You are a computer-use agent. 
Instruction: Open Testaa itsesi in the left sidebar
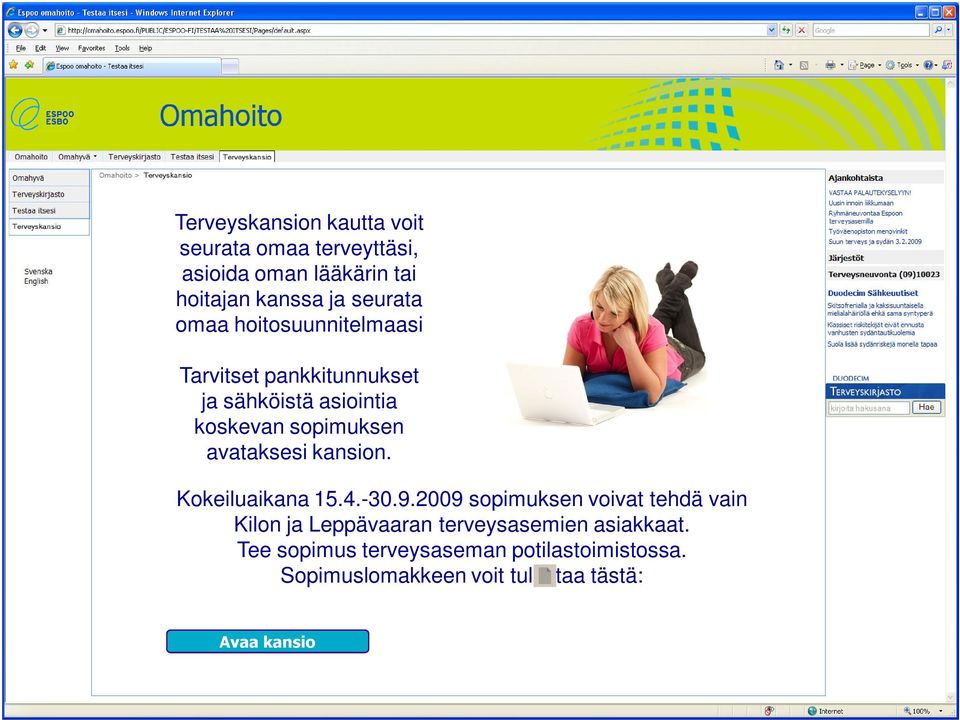click(x=49, y=211)
